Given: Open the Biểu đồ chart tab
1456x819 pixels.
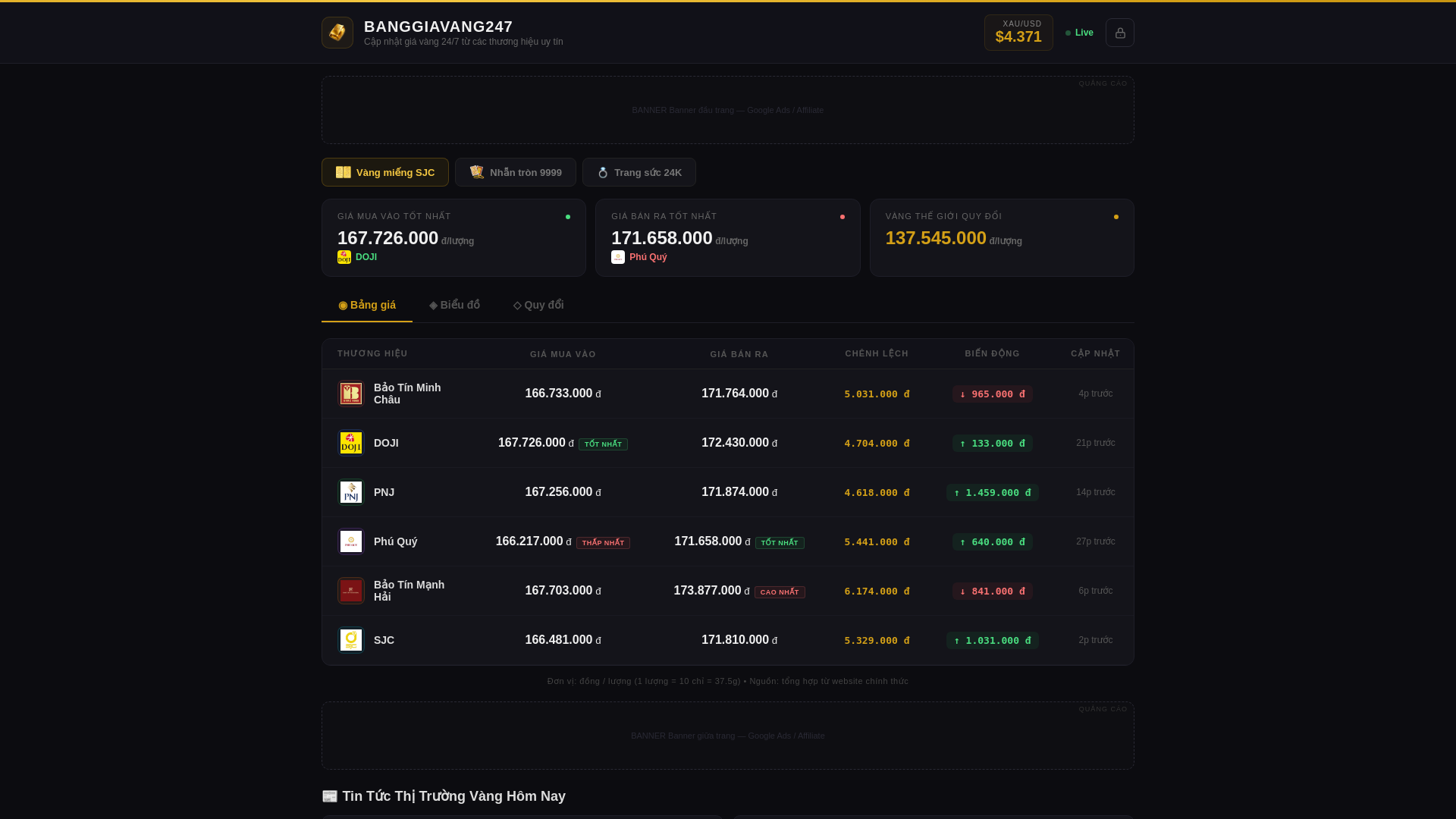Looking at the screenshot, I should (x=454, y=305).
